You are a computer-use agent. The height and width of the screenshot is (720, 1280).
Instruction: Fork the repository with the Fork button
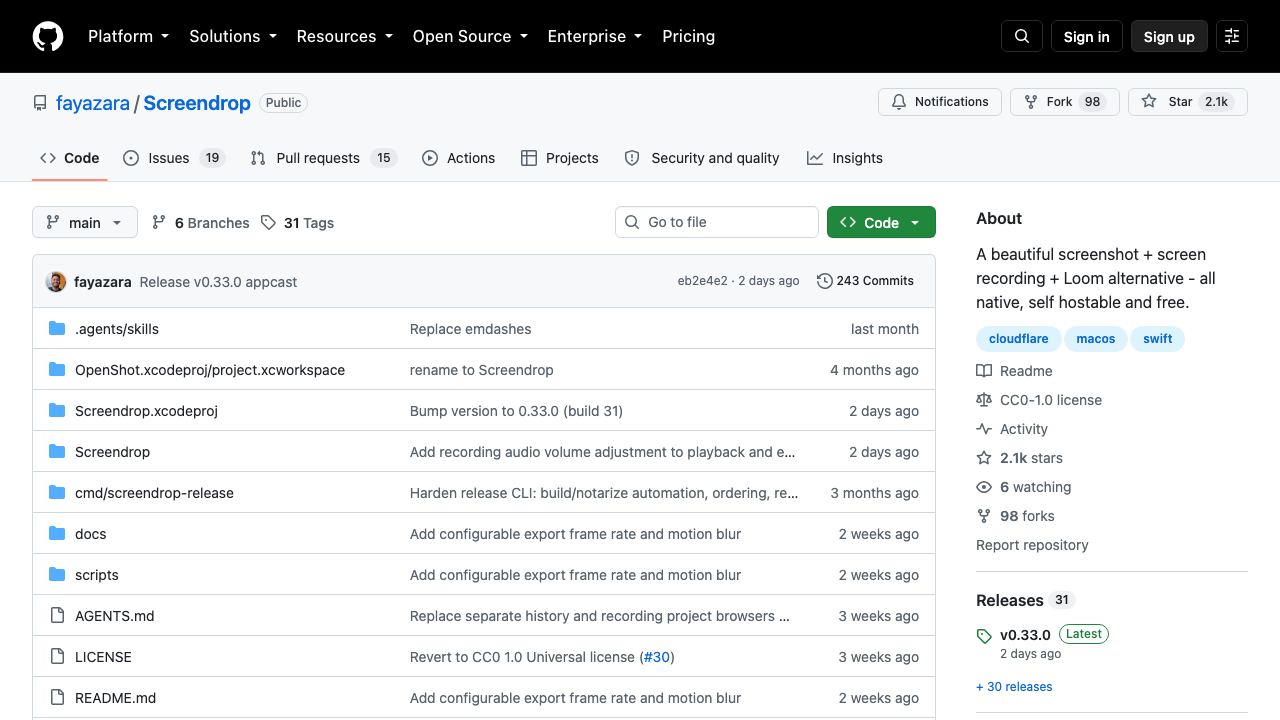coord(1065,102)
